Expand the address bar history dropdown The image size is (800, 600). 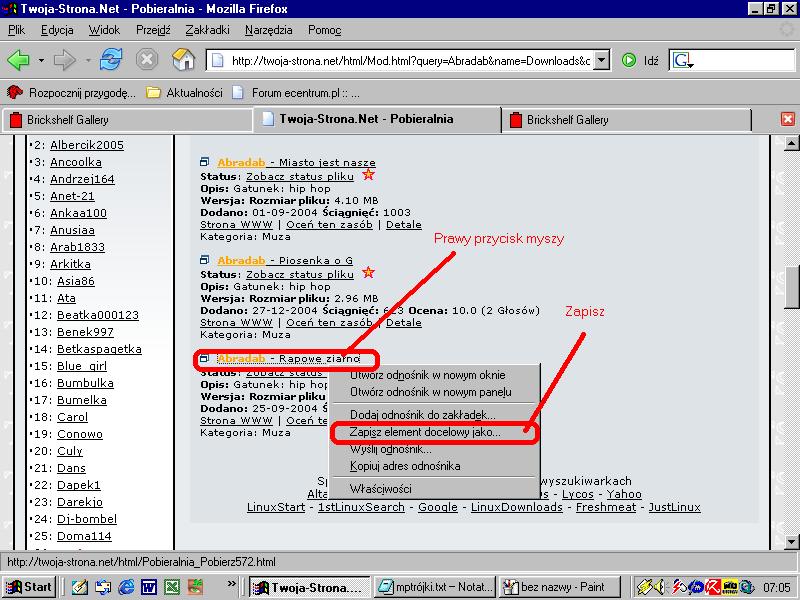pos(603,60)
